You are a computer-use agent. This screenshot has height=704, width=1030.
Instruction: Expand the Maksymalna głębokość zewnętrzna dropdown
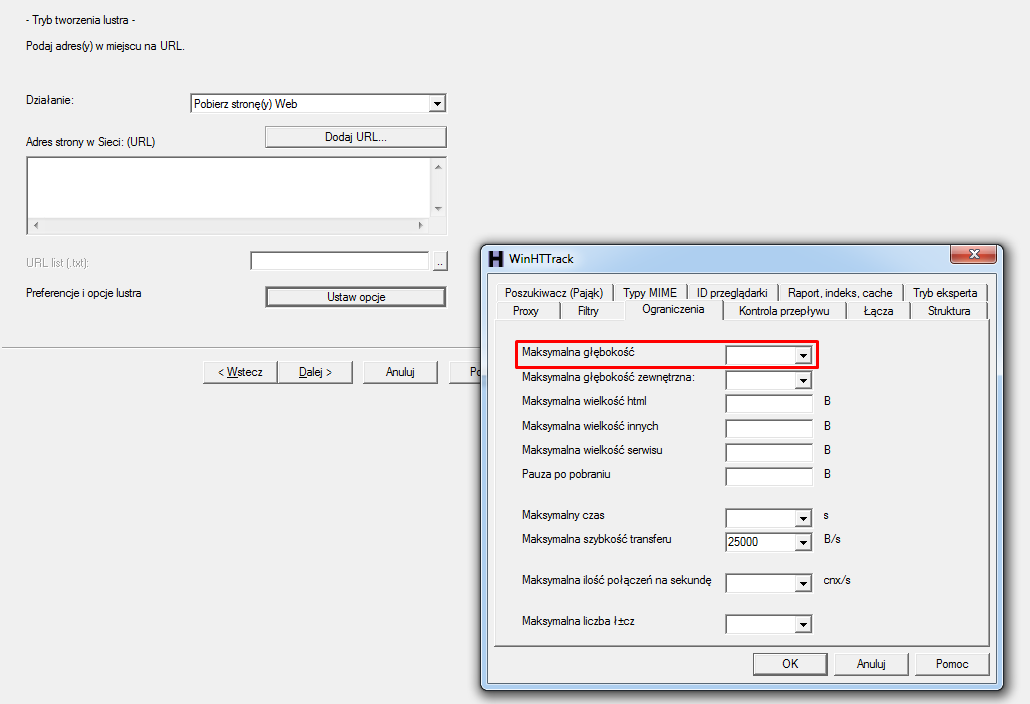(803, 380)
